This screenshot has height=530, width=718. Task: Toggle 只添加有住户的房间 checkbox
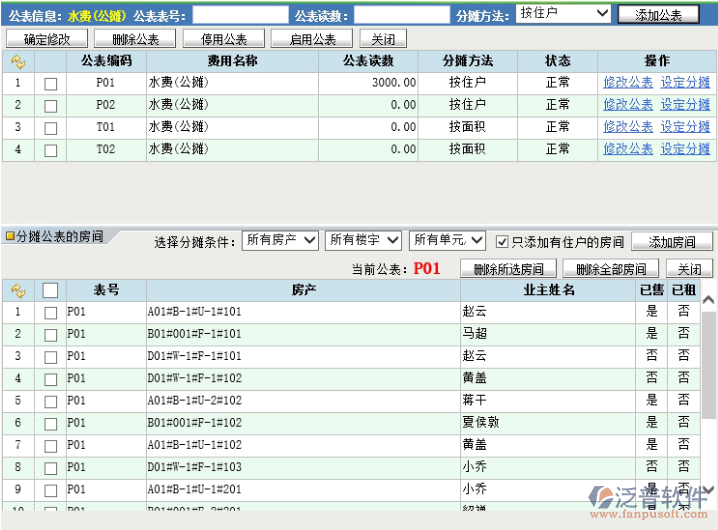click(502, 242)
